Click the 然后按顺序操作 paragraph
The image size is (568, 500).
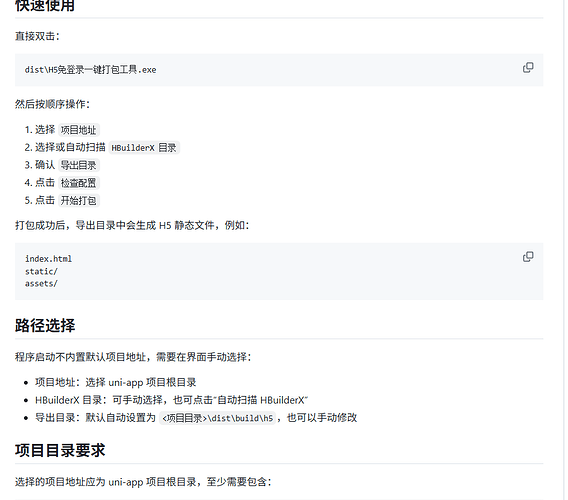click(x=53, y=104)
